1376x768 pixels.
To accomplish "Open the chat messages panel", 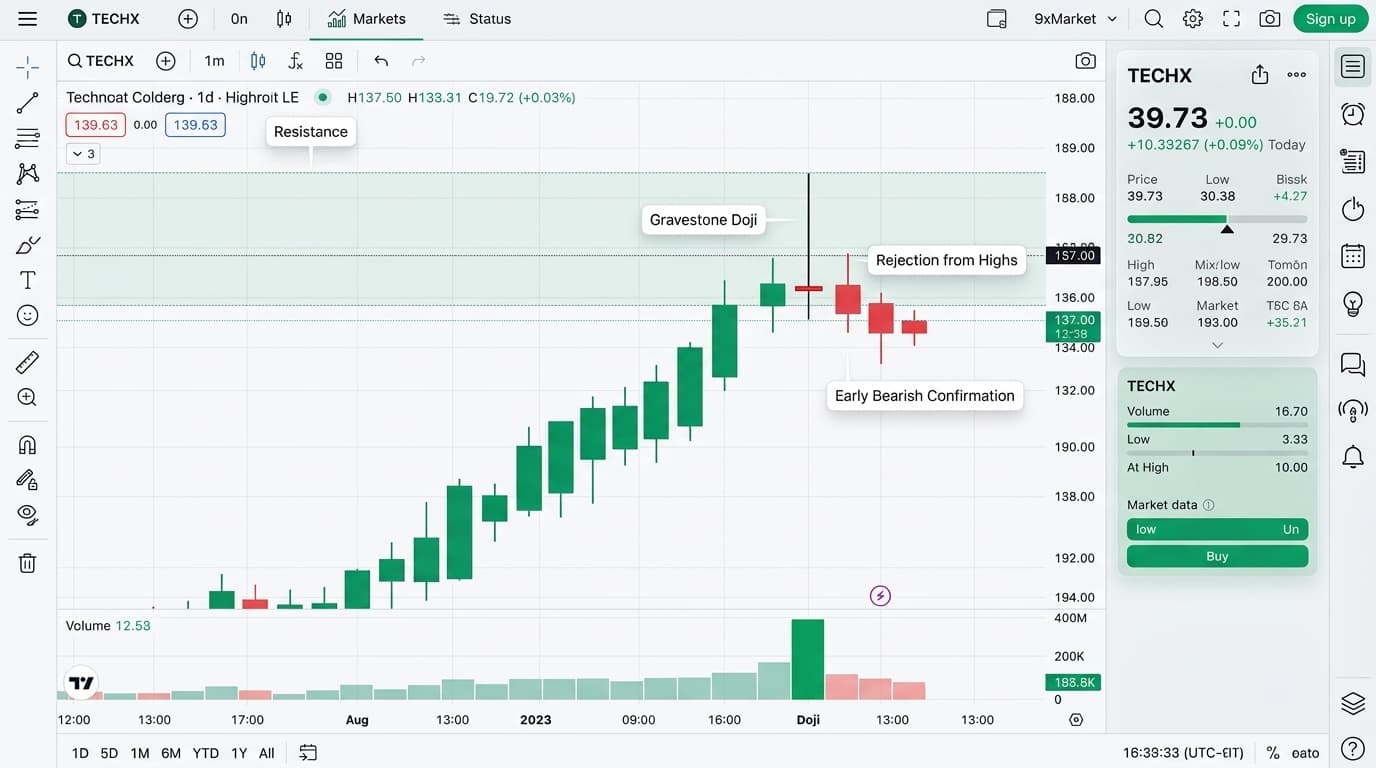I will pyautogui.click(x=1353, y=364).
